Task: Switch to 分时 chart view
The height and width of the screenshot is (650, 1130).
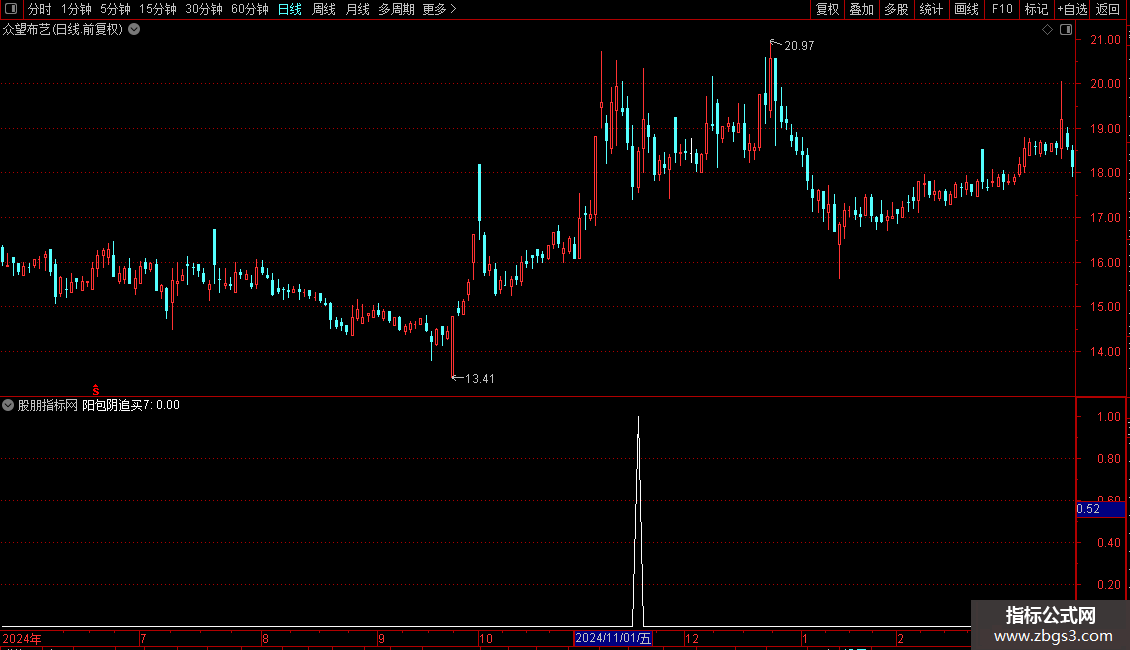Action: coord(40,9)
